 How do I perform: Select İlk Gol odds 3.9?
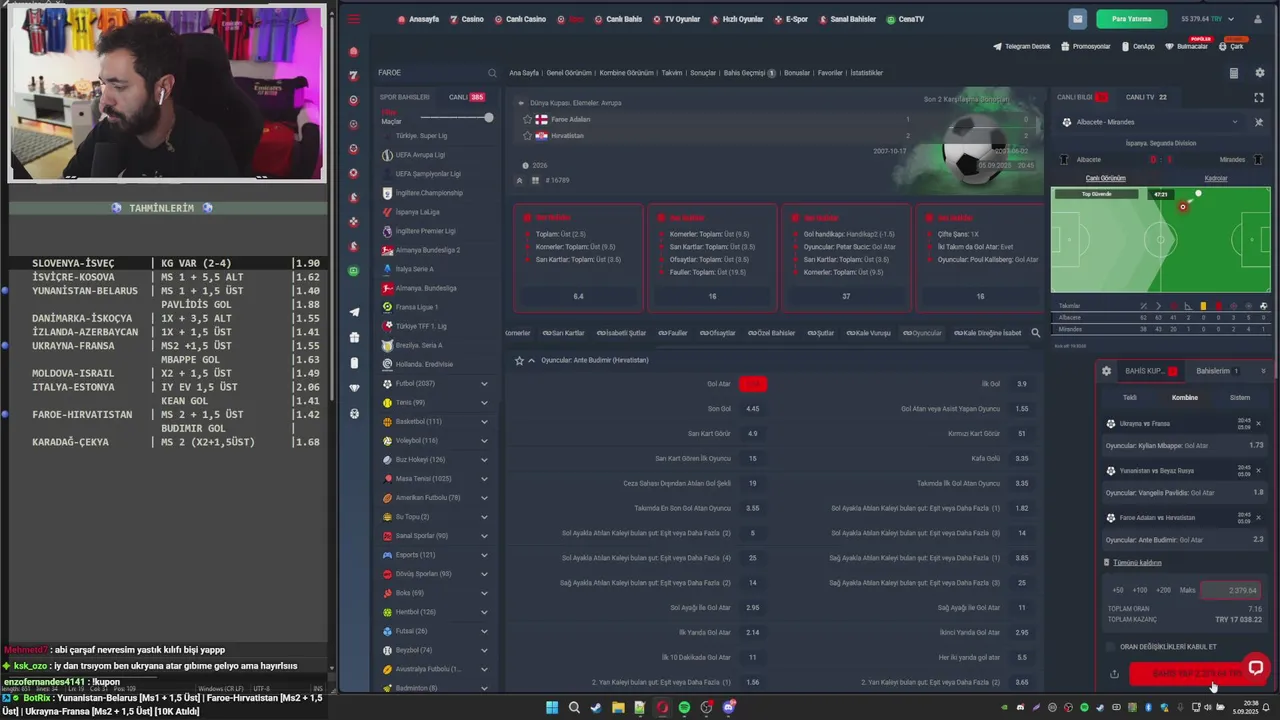(1022, 384)
